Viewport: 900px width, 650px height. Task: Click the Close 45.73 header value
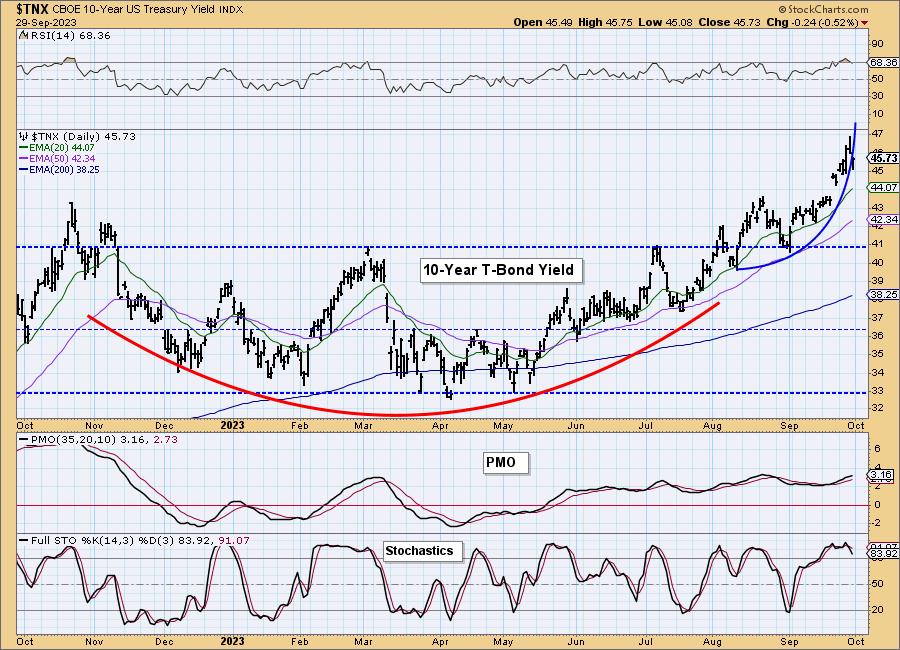pyautogui.click(x=729, y=22)
